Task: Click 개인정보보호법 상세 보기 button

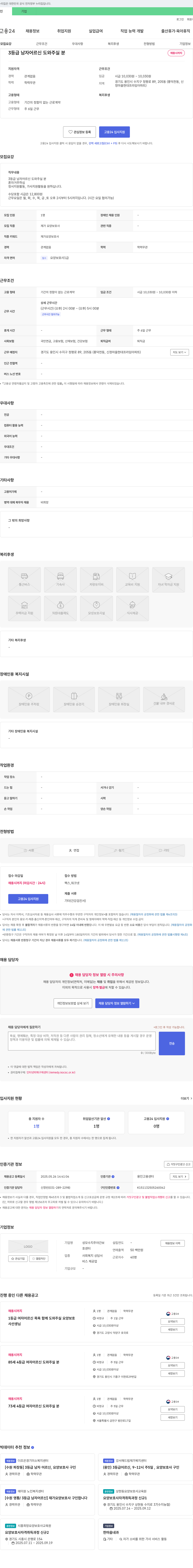Action: pyautogui.click(x=73, y=1003)
